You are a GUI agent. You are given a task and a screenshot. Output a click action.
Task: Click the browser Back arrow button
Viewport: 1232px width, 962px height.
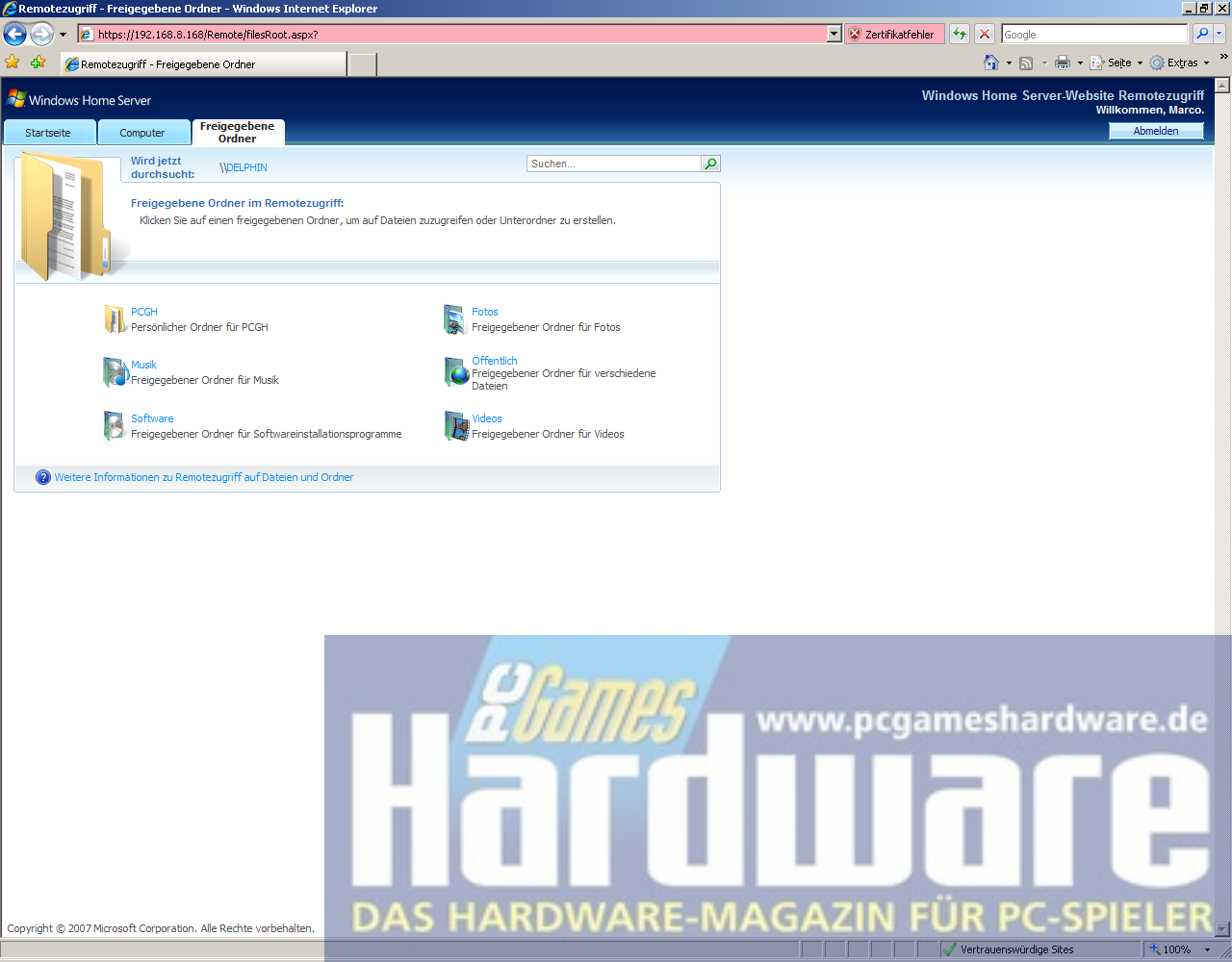pyautogui.click(x=14, y=35)
